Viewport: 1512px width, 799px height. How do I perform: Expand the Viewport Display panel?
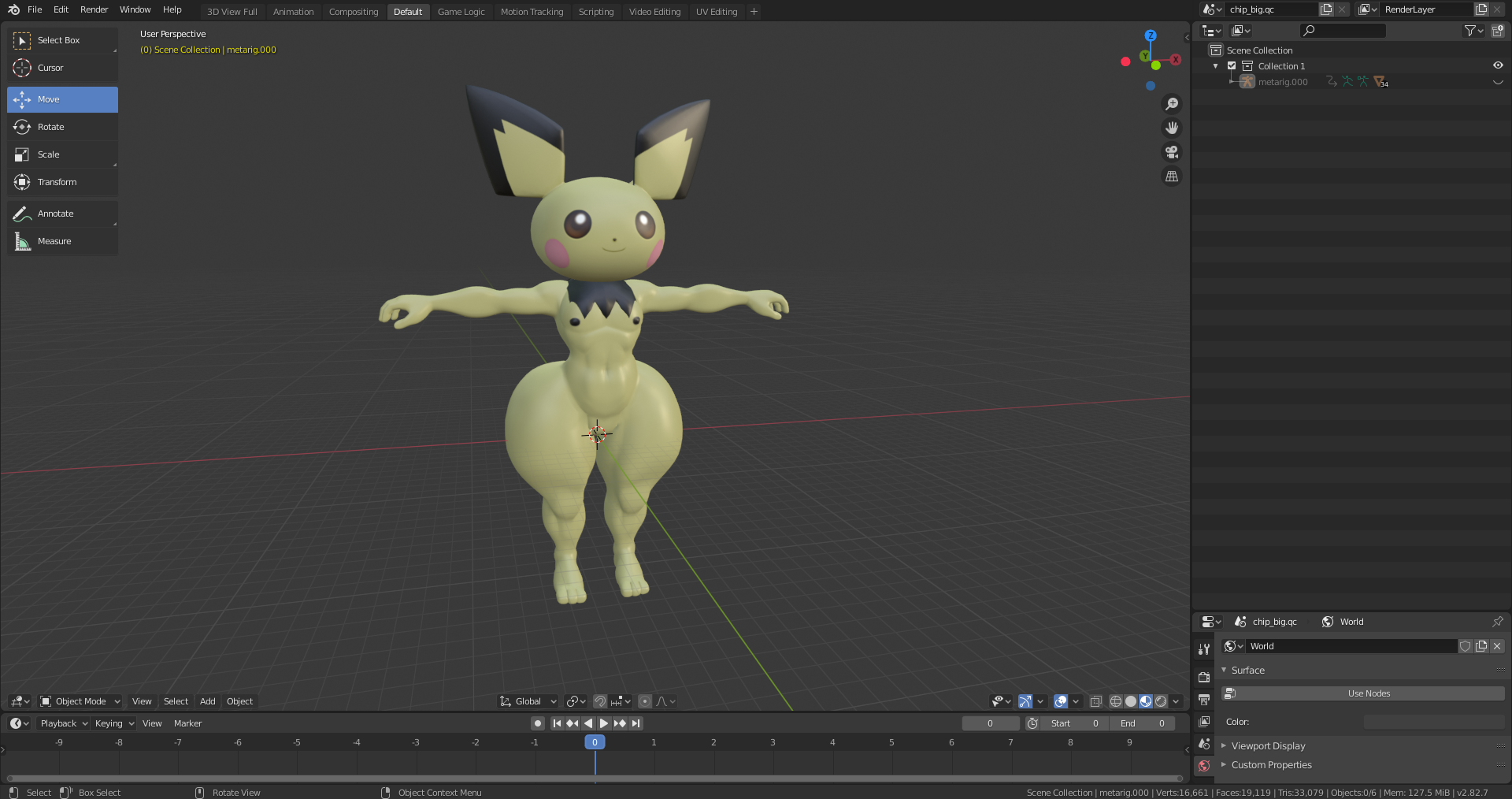[1224, 745]
